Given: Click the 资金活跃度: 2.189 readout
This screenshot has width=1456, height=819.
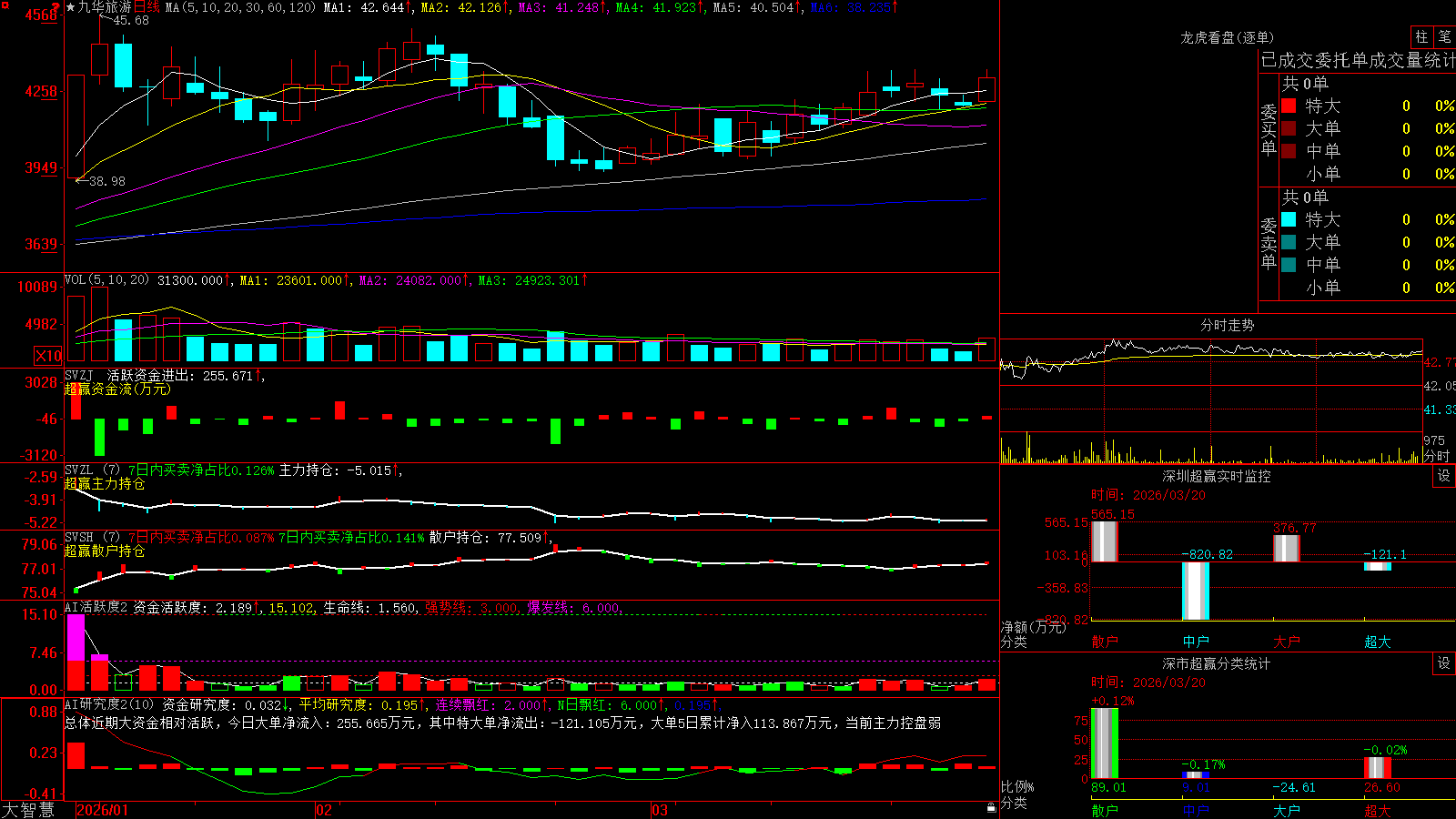Looking at the screenshot, I should pyautogui.click(x=194, y=608).
